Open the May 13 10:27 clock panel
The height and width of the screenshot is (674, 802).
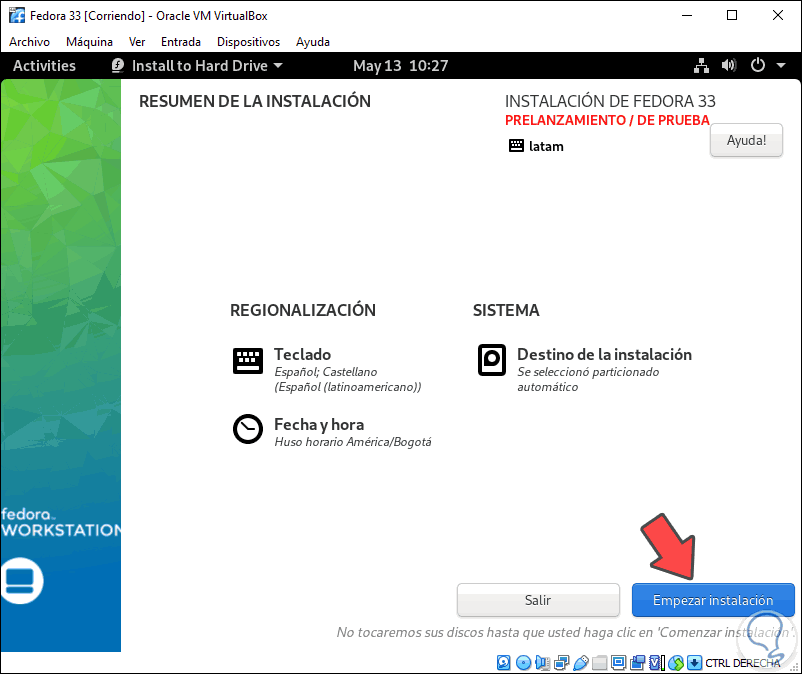pyautogui.click(x=400, y=65)
